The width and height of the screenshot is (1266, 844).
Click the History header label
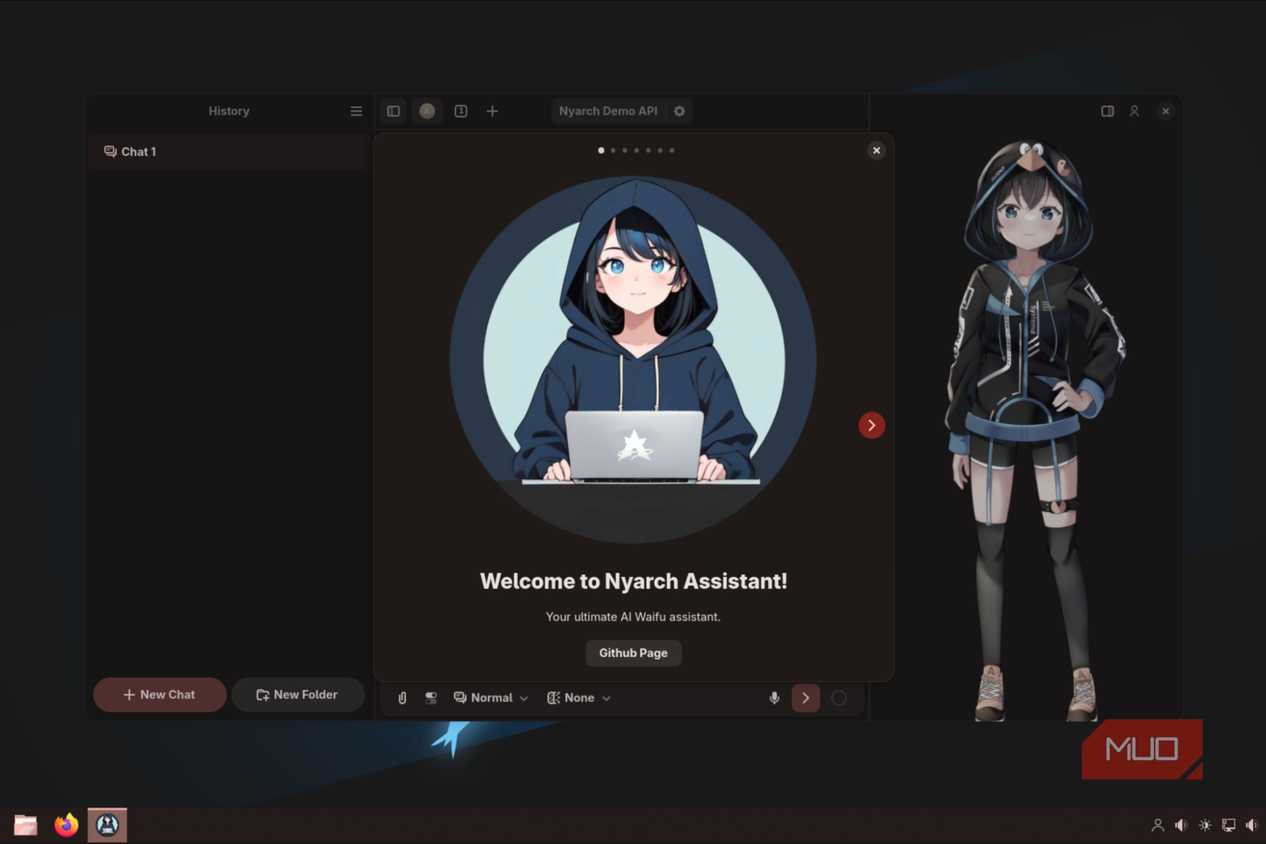[229, 111]
